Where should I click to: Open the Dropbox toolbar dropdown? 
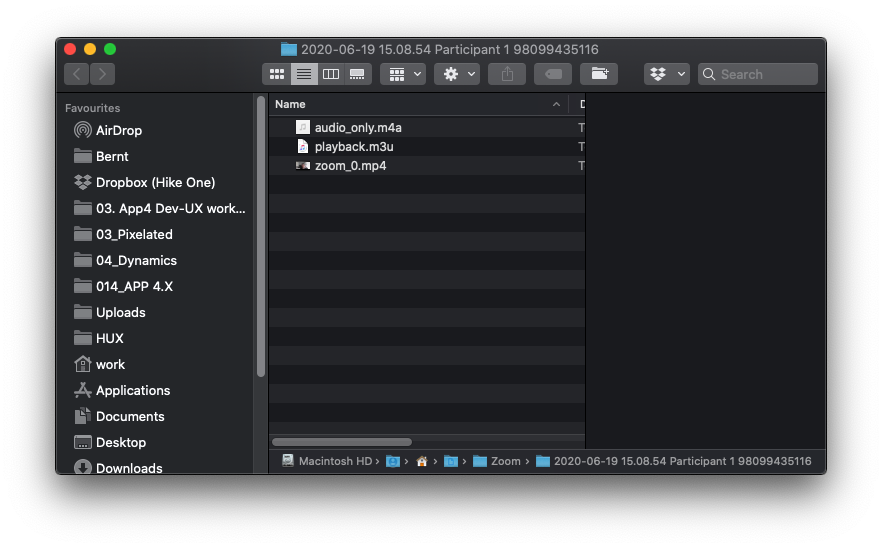click(667, 74)
